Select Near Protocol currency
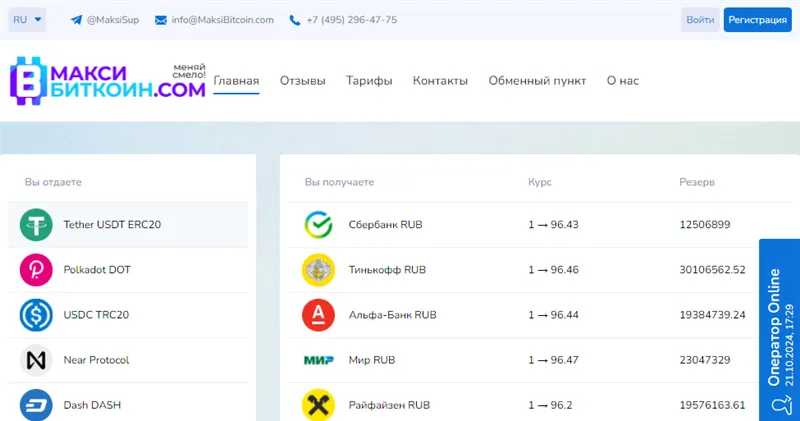The image size is (800, 421). click(128, 360)
